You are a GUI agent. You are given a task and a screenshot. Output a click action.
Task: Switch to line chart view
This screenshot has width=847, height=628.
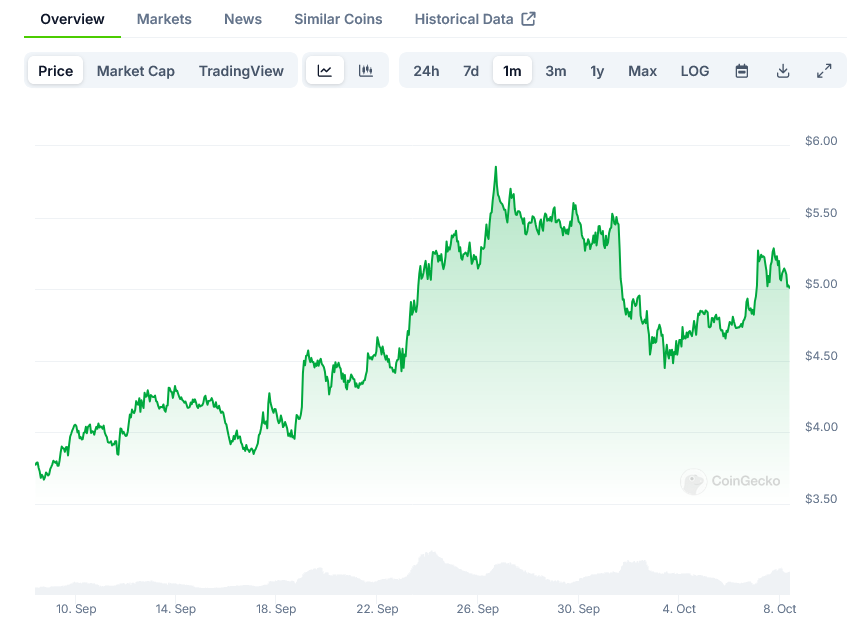325,71
